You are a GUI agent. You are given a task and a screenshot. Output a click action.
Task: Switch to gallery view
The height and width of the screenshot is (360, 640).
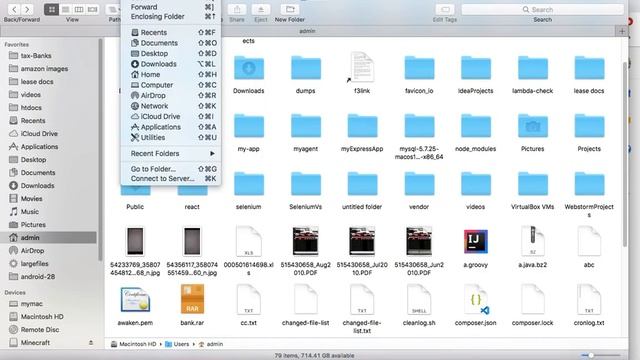[x=93, y=9]
